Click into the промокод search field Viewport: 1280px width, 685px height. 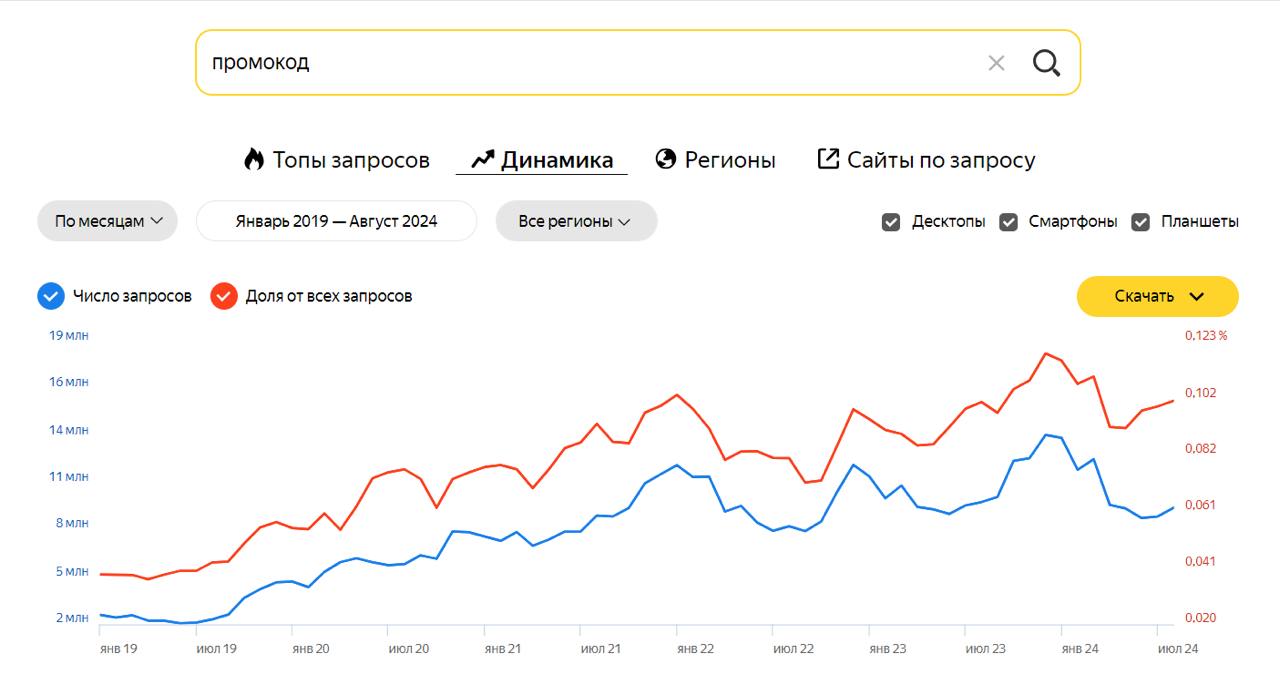[x=580, y=62]
